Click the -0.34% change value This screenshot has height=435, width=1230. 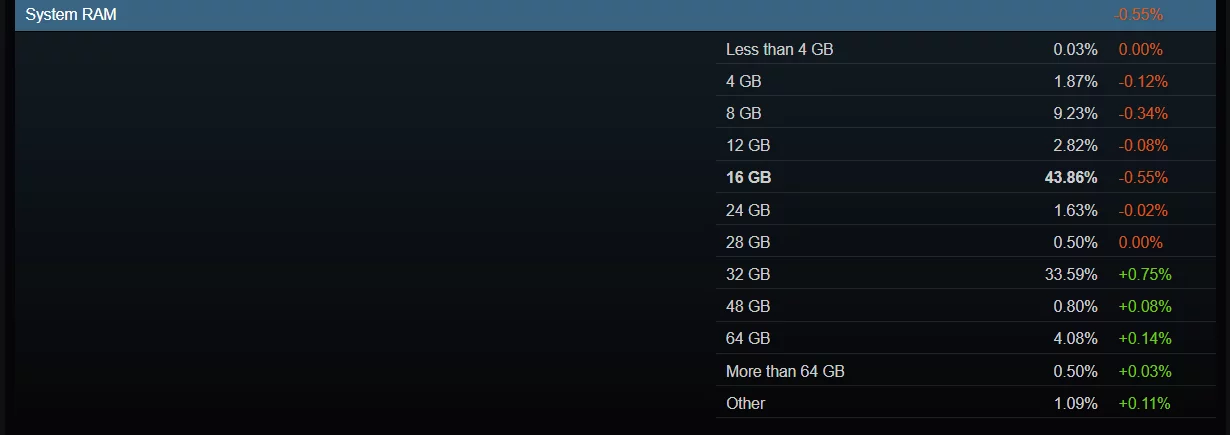tap(1143, 113)
